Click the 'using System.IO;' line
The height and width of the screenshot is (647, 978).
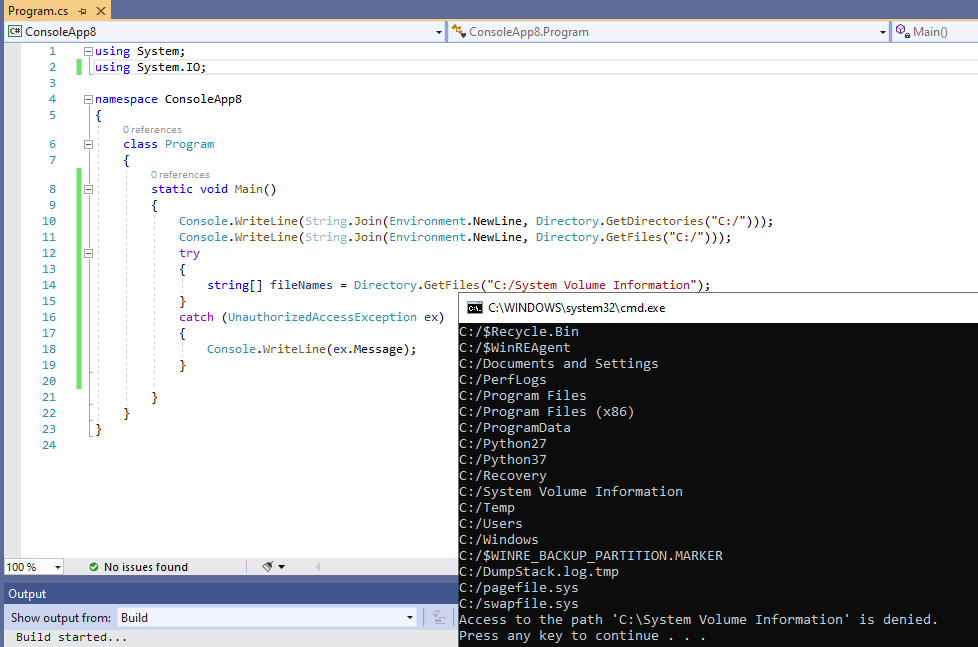point(150,67)
